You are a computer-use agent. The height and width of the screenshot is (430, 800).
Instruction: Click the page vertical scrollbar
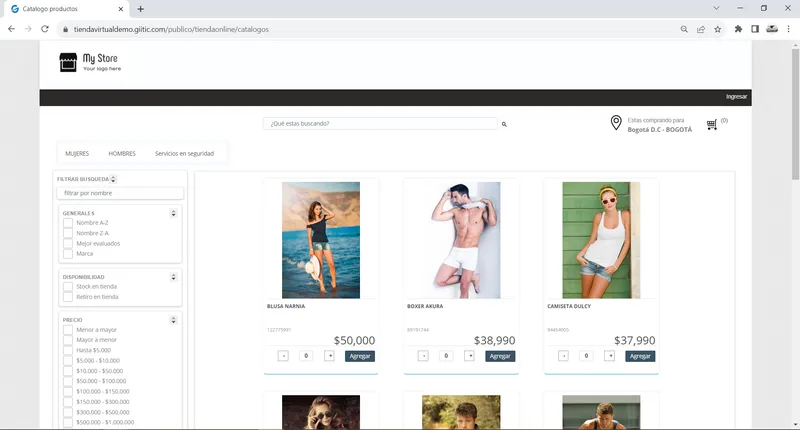tap(795, 115)
